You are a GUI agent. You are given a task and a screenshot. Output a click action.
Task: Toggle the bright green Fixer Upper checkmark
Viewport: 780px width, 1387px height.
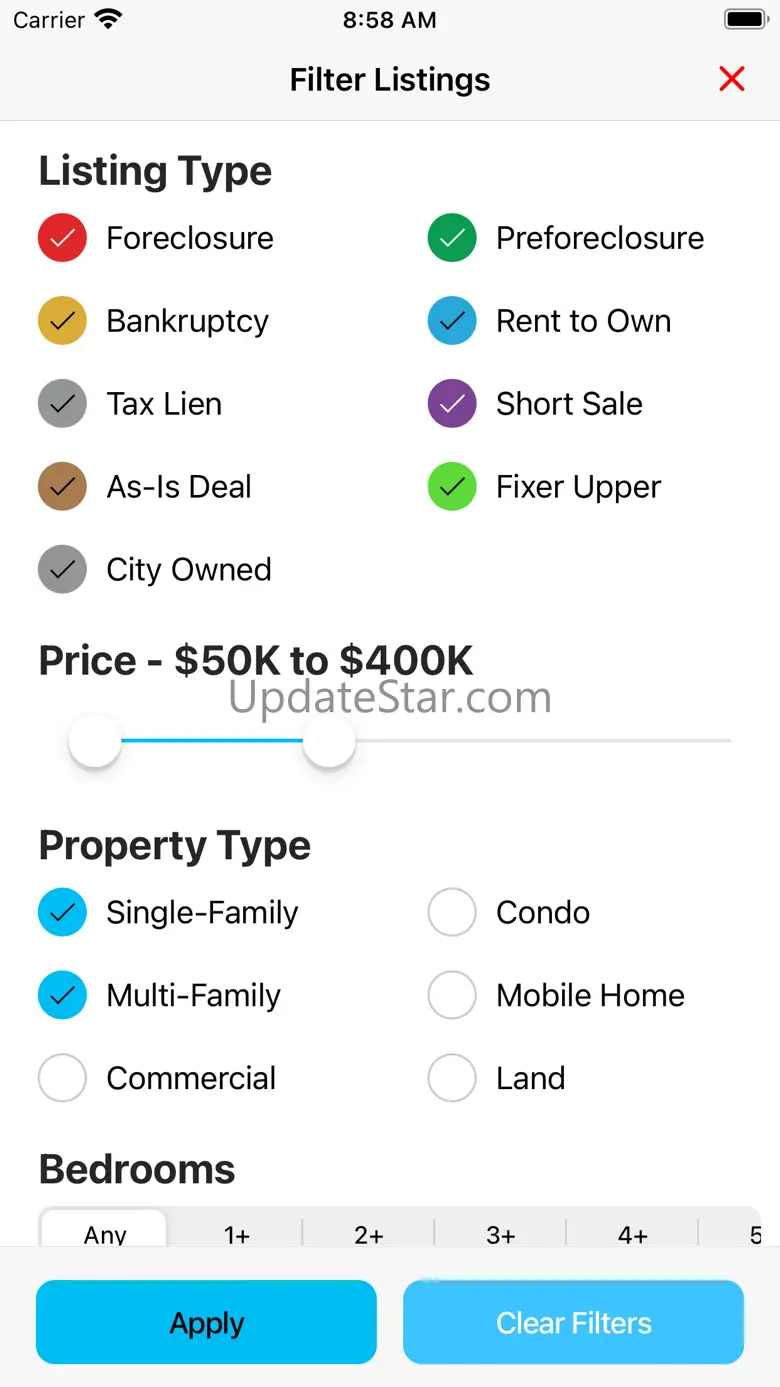(x=452, y=487)
